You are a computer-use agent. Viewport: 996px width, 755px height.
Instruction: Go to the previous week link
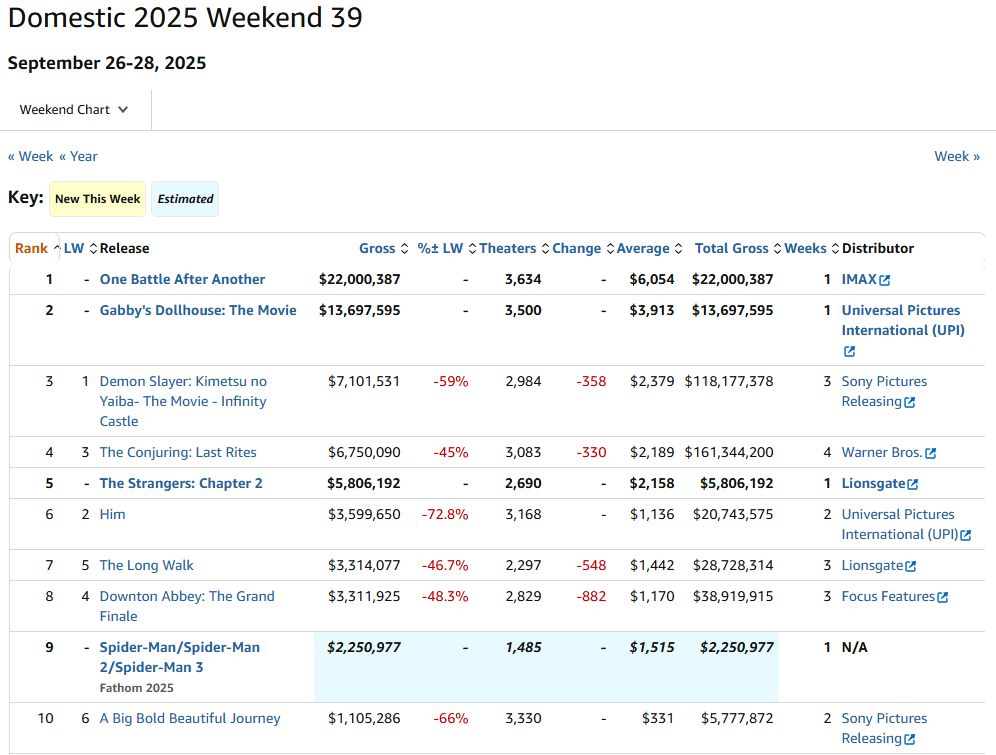[x=30, y=156]
